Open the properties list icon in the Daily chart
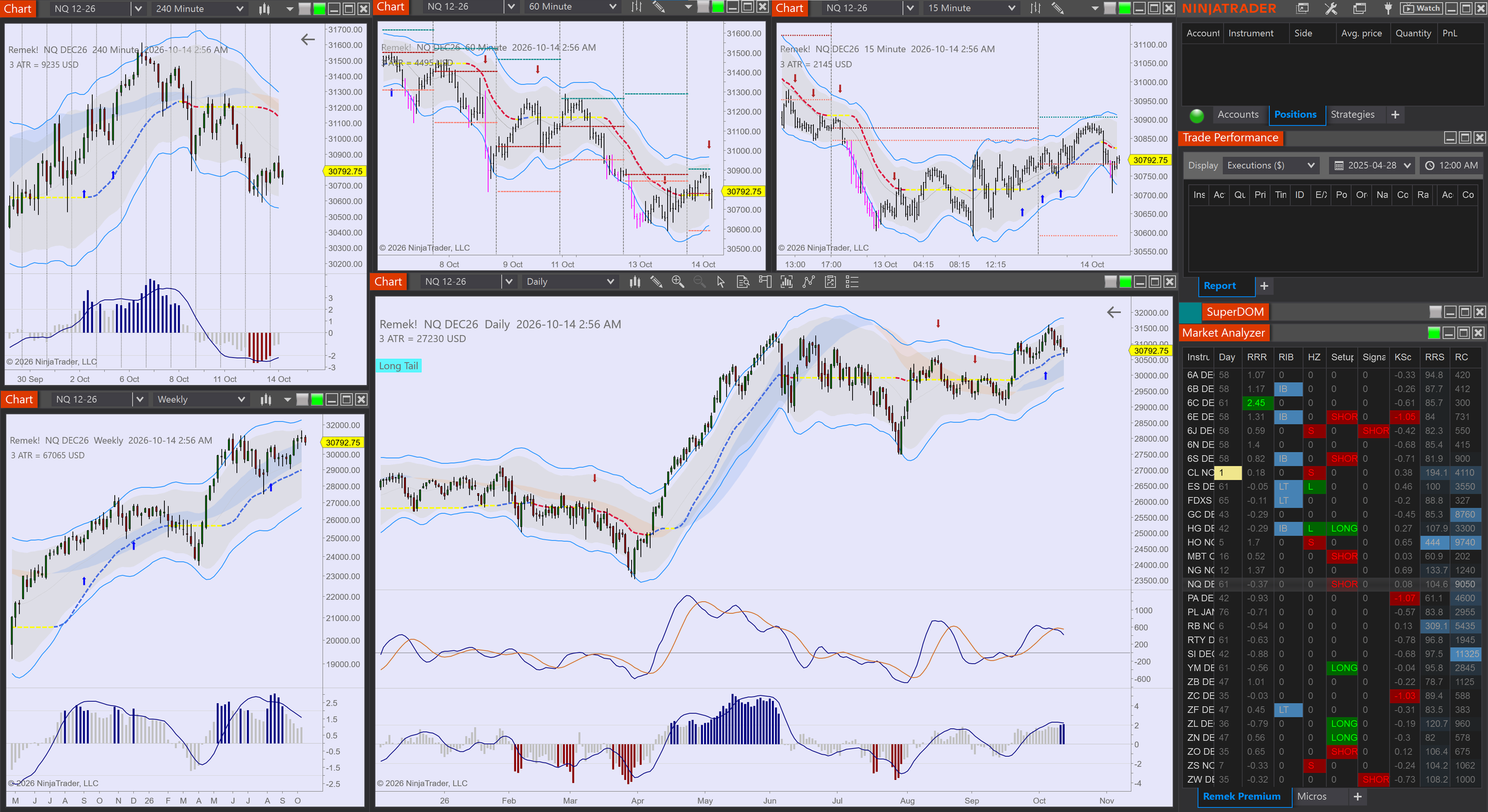This screenshot has width=1488, height=812. click(852, 282)
